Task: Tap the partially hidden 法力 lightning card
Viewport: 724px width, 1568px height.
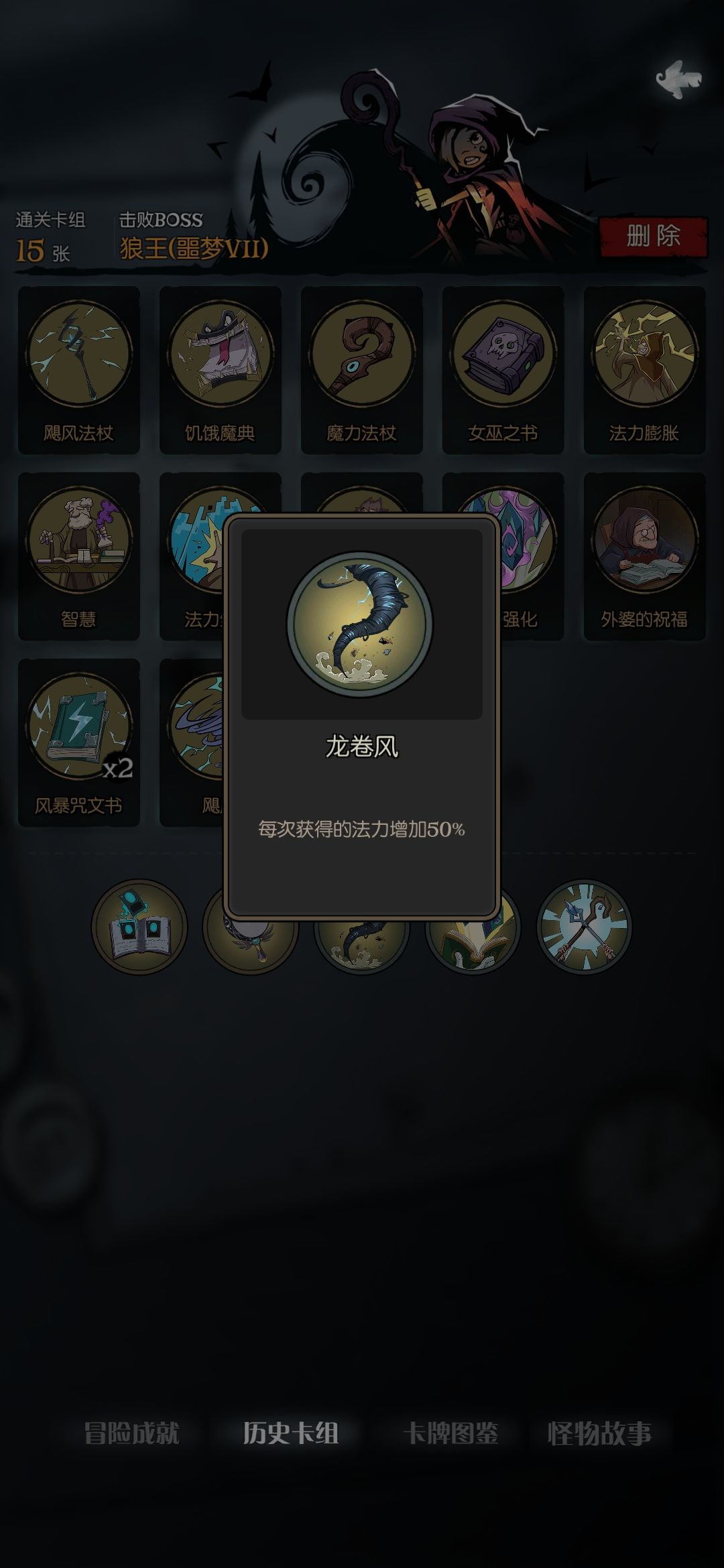Action: (x=192, y=556)
